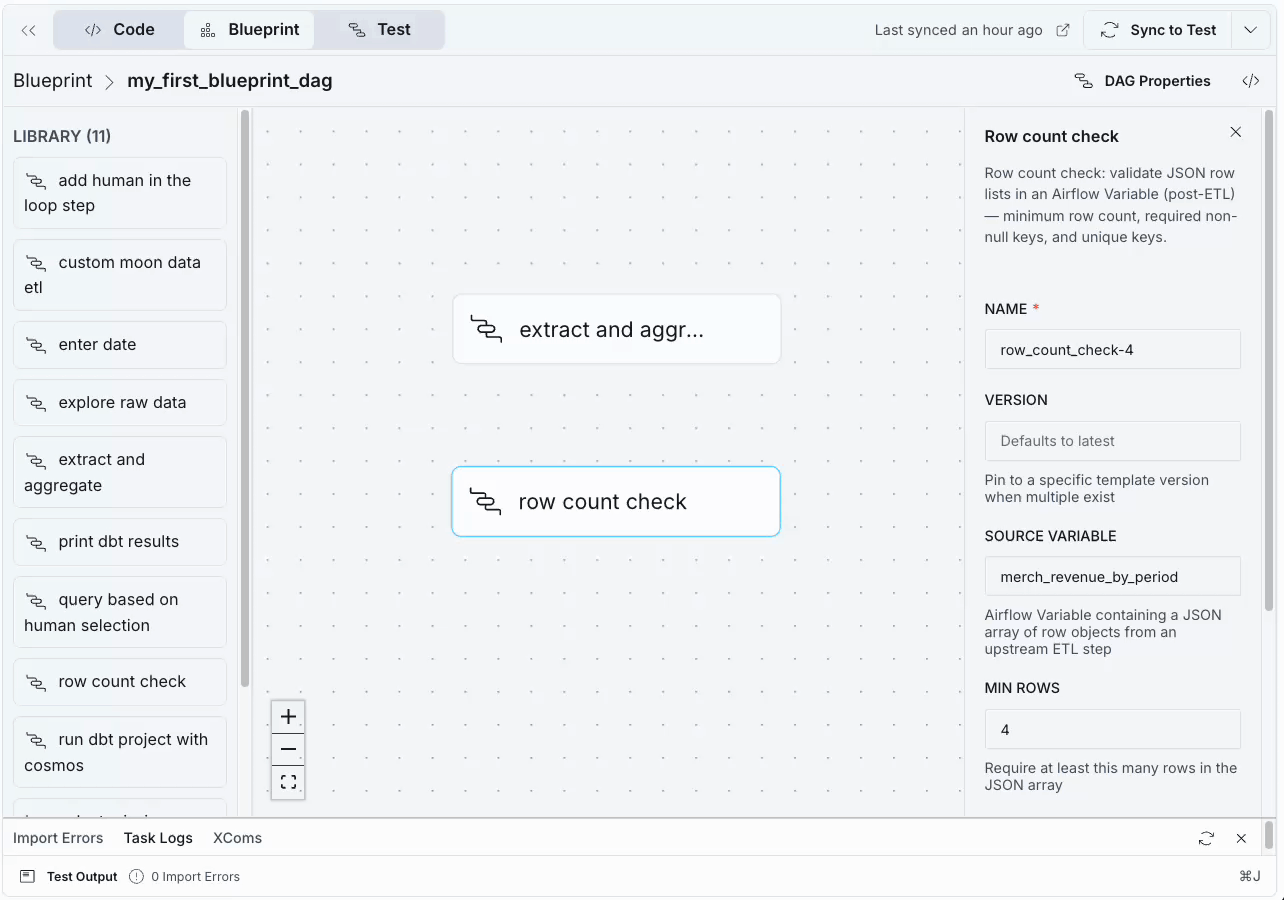Open the code editor via the </> icon

click(x=1250, y=80)
